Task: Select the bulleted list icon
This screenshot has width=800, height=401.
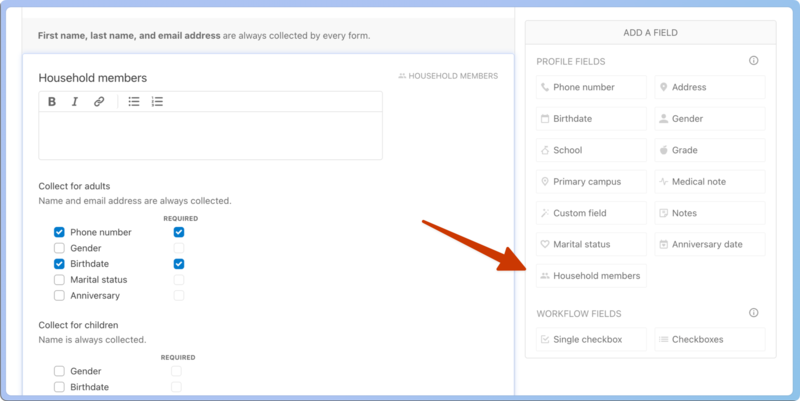Action: (134, 102)
